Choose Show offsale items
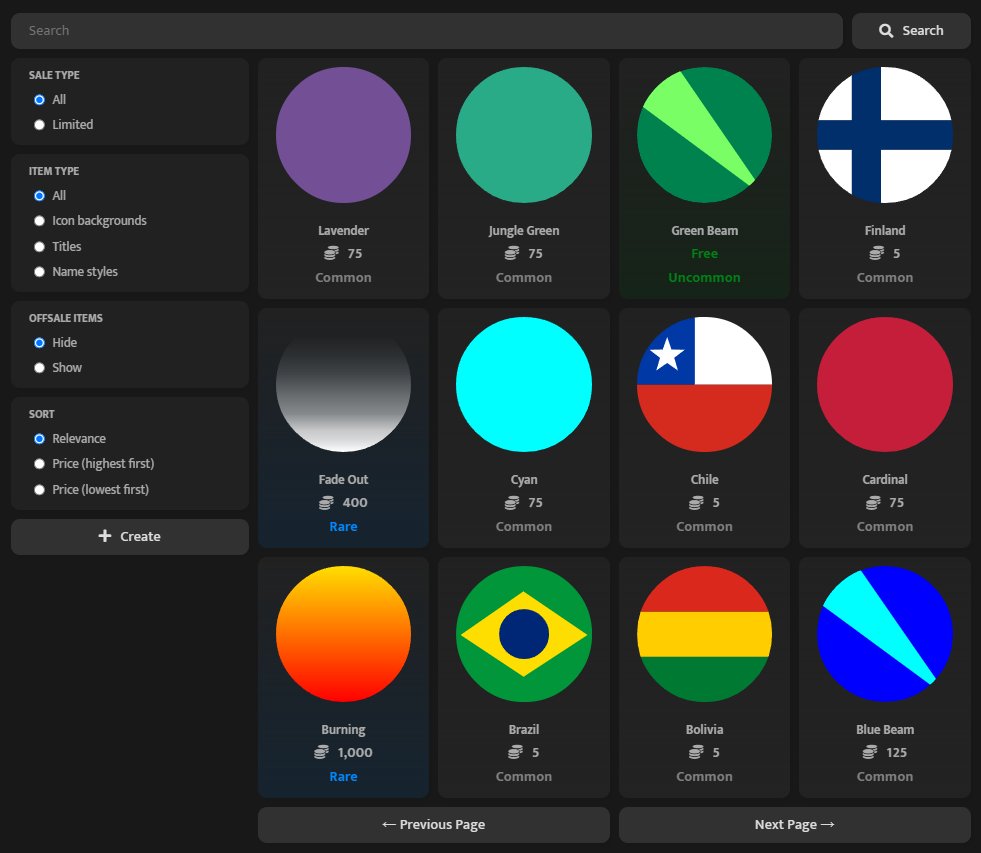 click(x=39, y=367)
